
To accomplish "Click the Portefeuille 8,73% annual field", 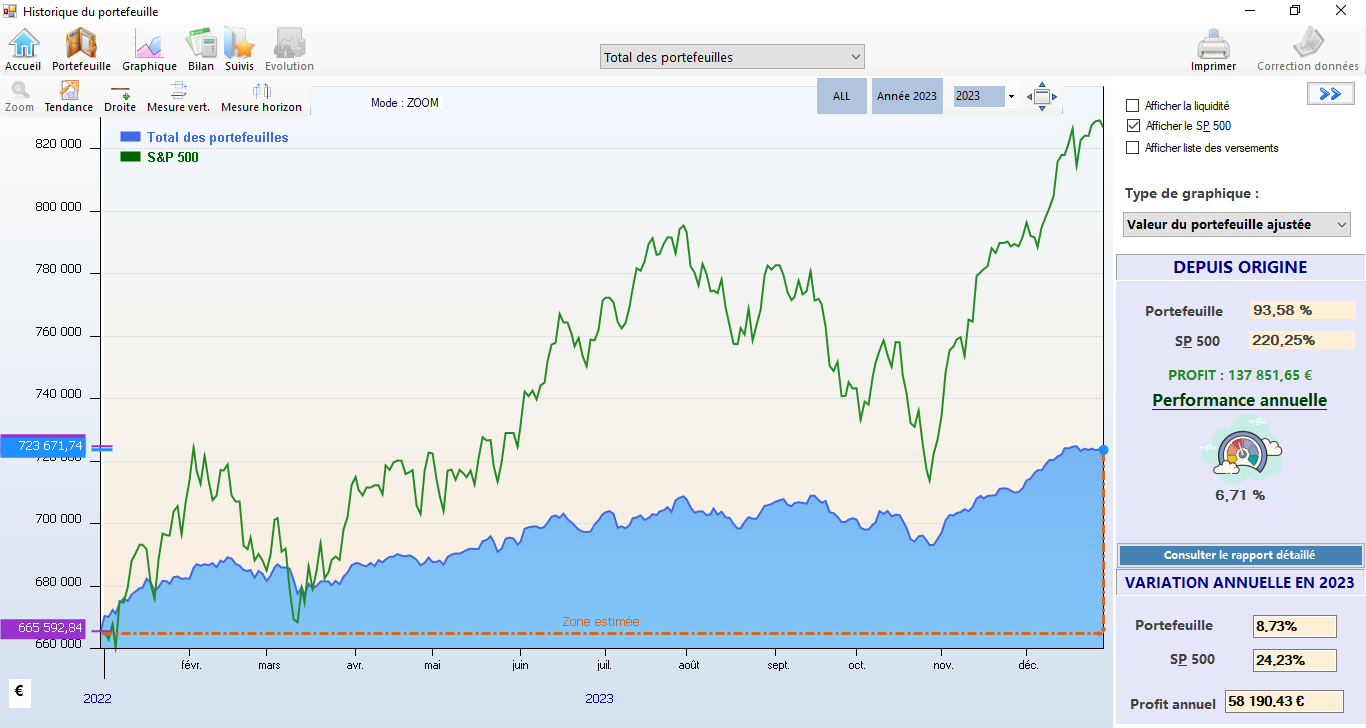I will coord(1295,626).
